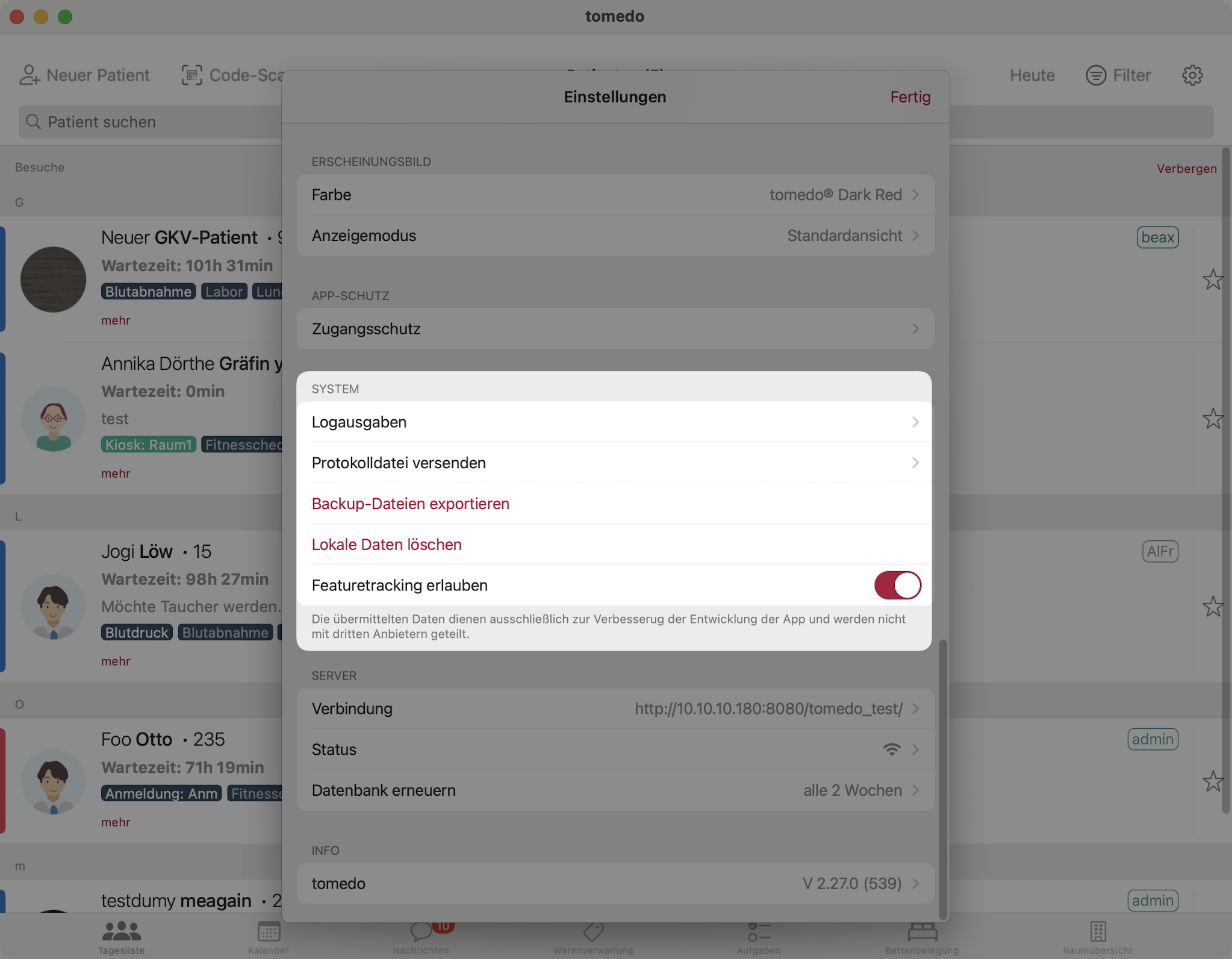Click the beax user tag

[1157, 237]
